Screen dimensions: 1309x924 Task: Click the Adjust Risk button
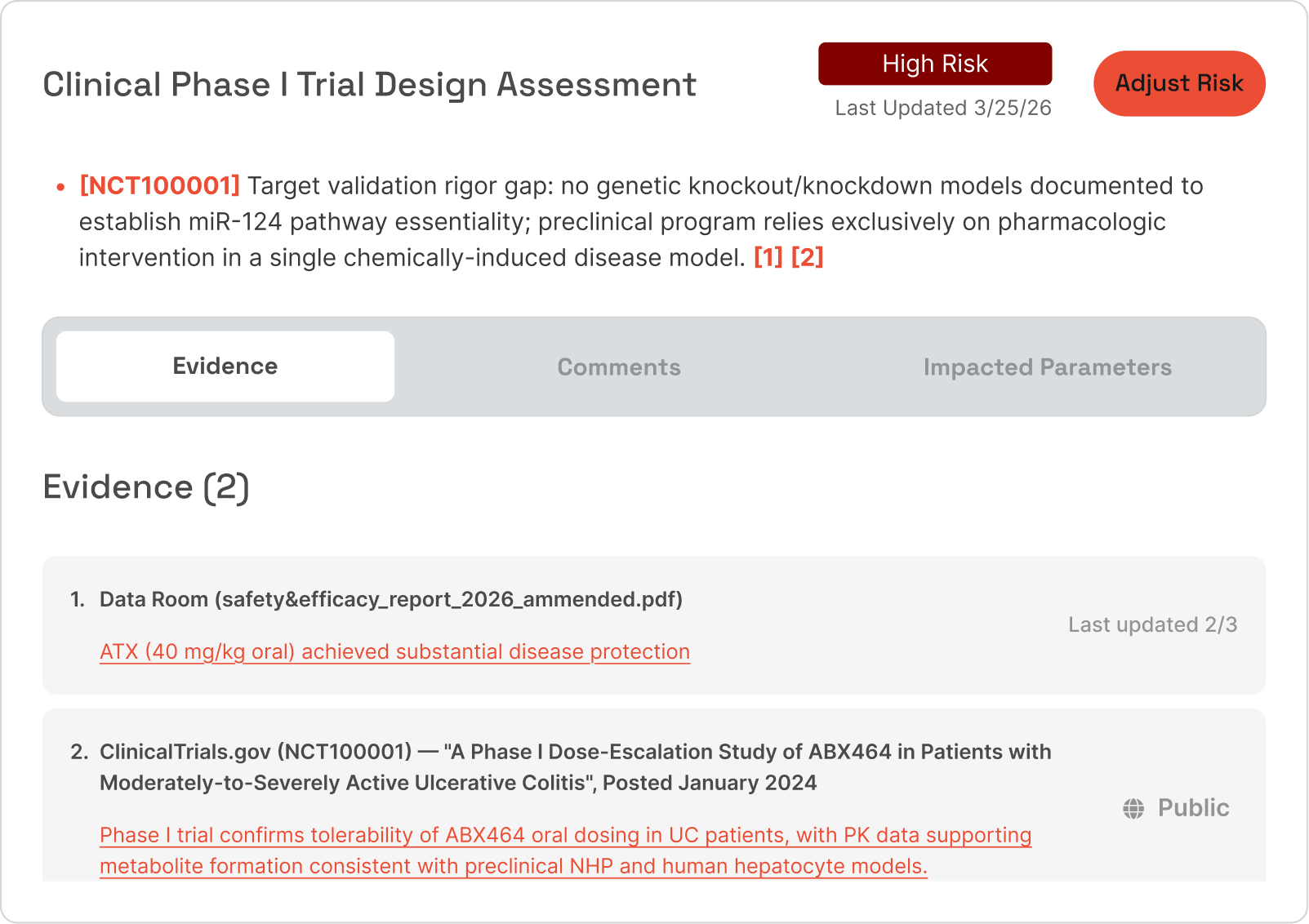point(1179,83)
